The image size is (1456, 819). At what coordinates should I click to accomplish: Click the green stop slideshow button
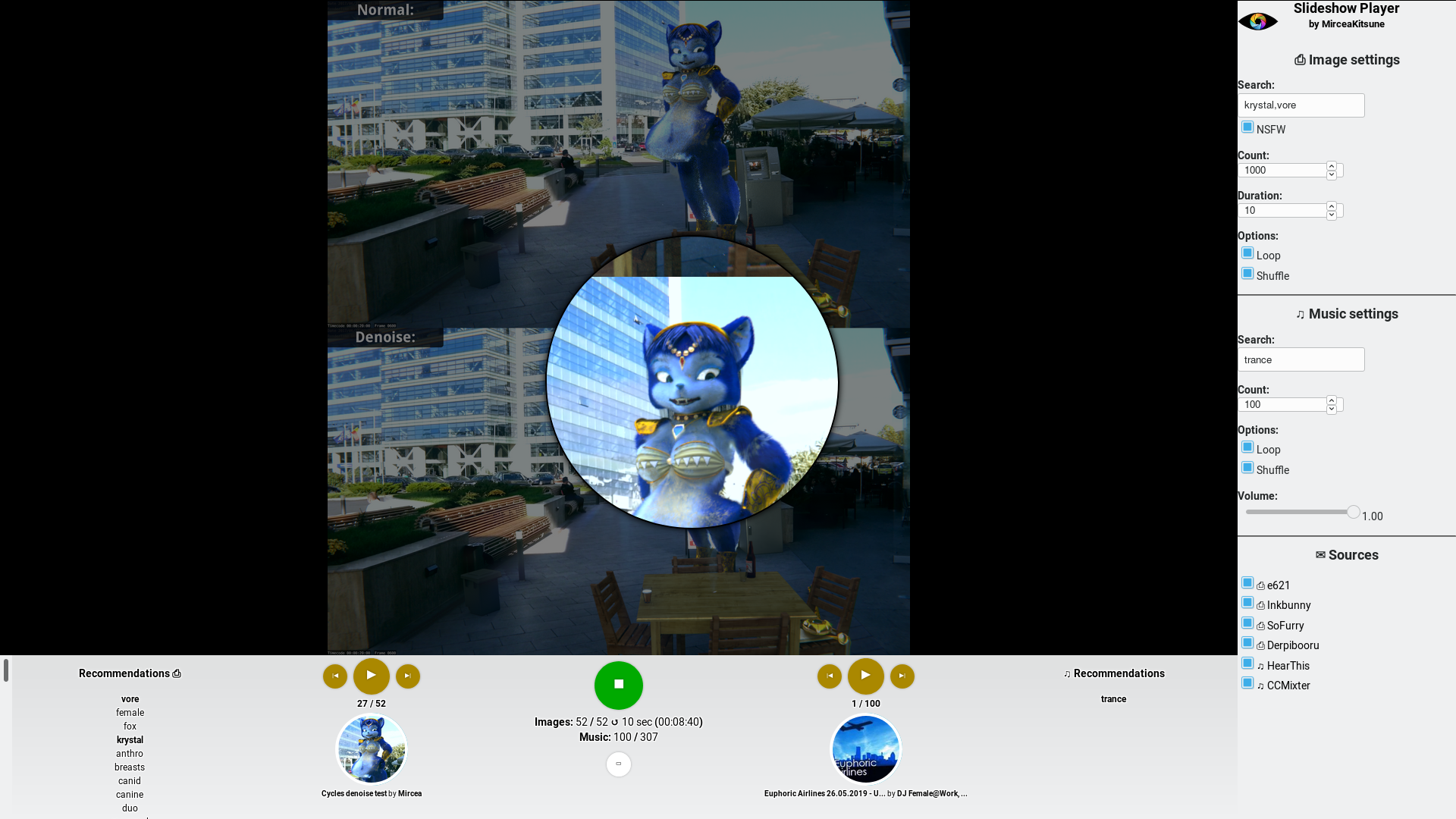click(x=618, y=685)
